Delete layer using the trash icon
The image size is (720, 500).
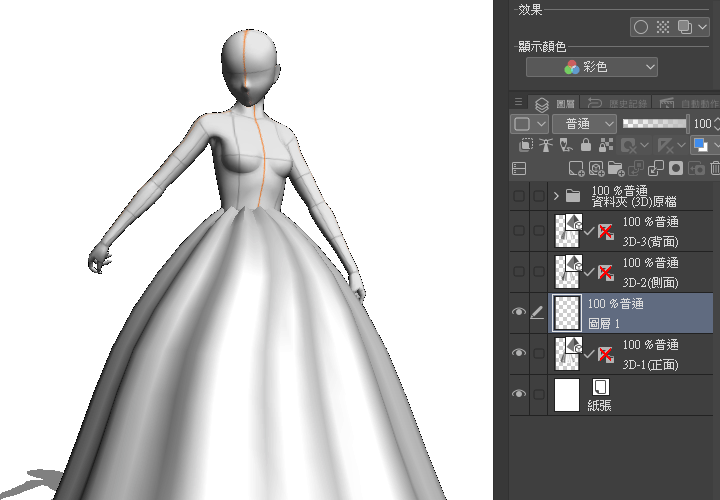(714, 169)
